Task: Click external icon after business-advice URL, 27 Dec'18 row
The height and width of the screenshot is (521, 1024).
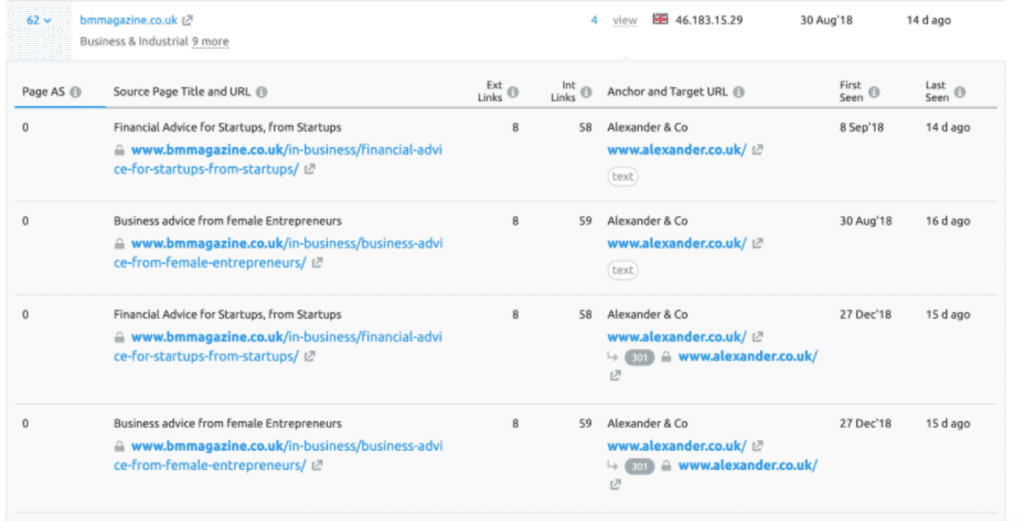Action: pyautogui.click(x=317, y=466)
